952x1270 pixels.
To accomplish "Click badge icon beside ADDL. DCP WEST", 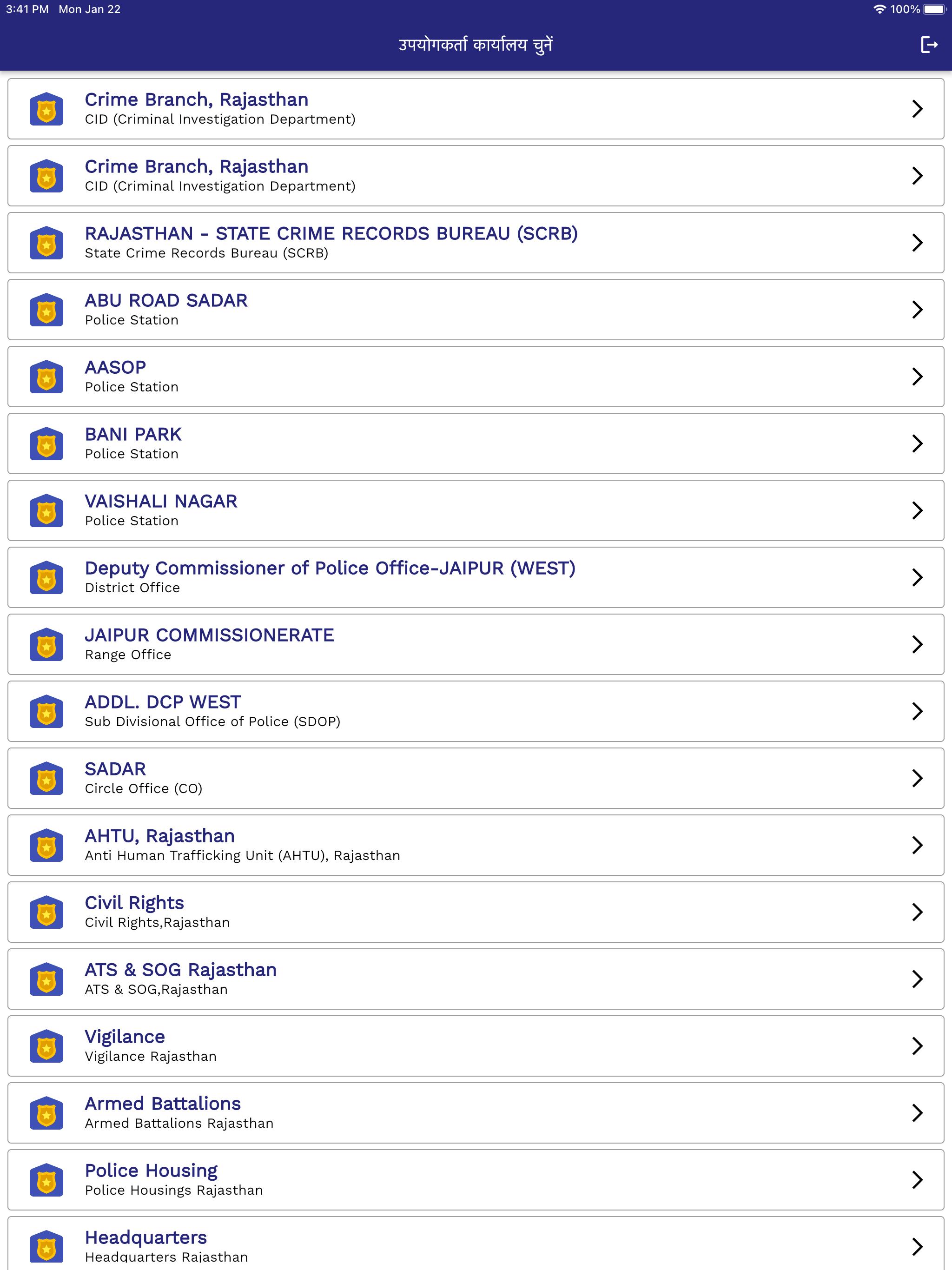I will click(x=46, y=711).
